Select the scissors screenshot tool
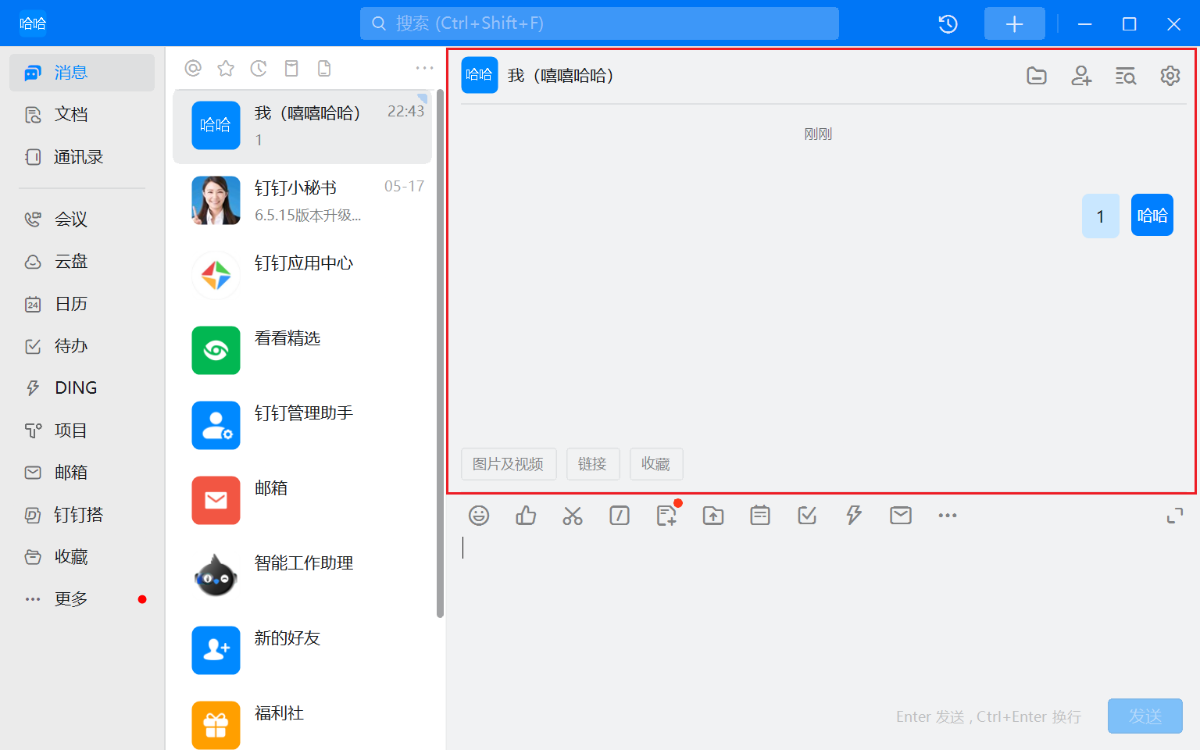Screen dimensions: 1200x750 (572, 515)
